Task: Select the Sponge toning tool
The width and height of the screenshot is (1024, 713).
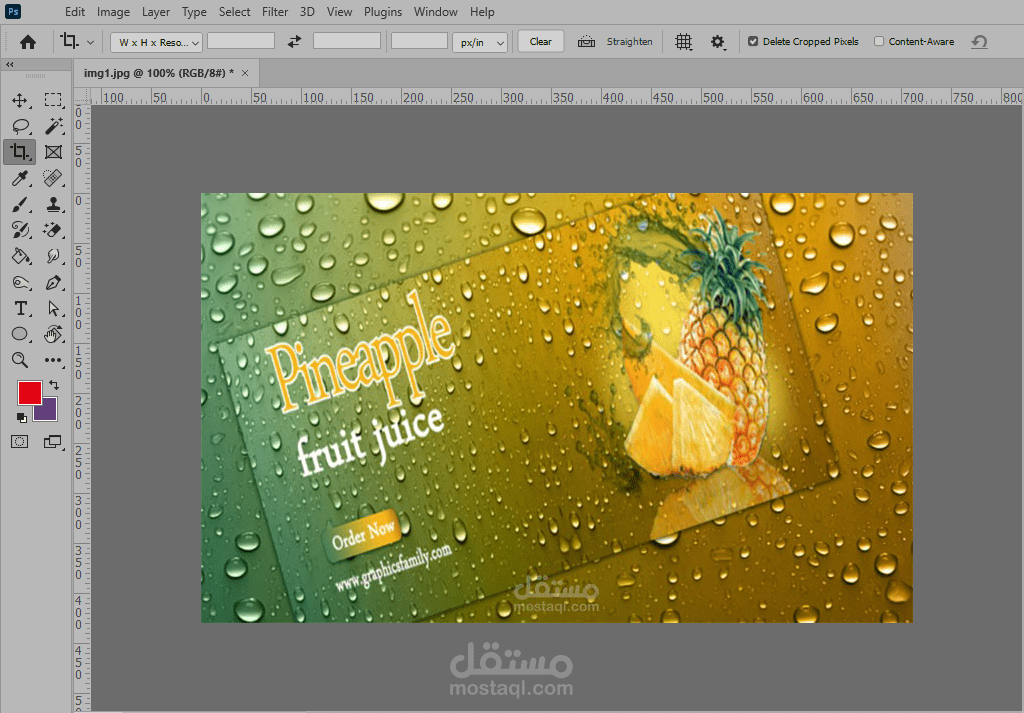Action: [20, 282]
